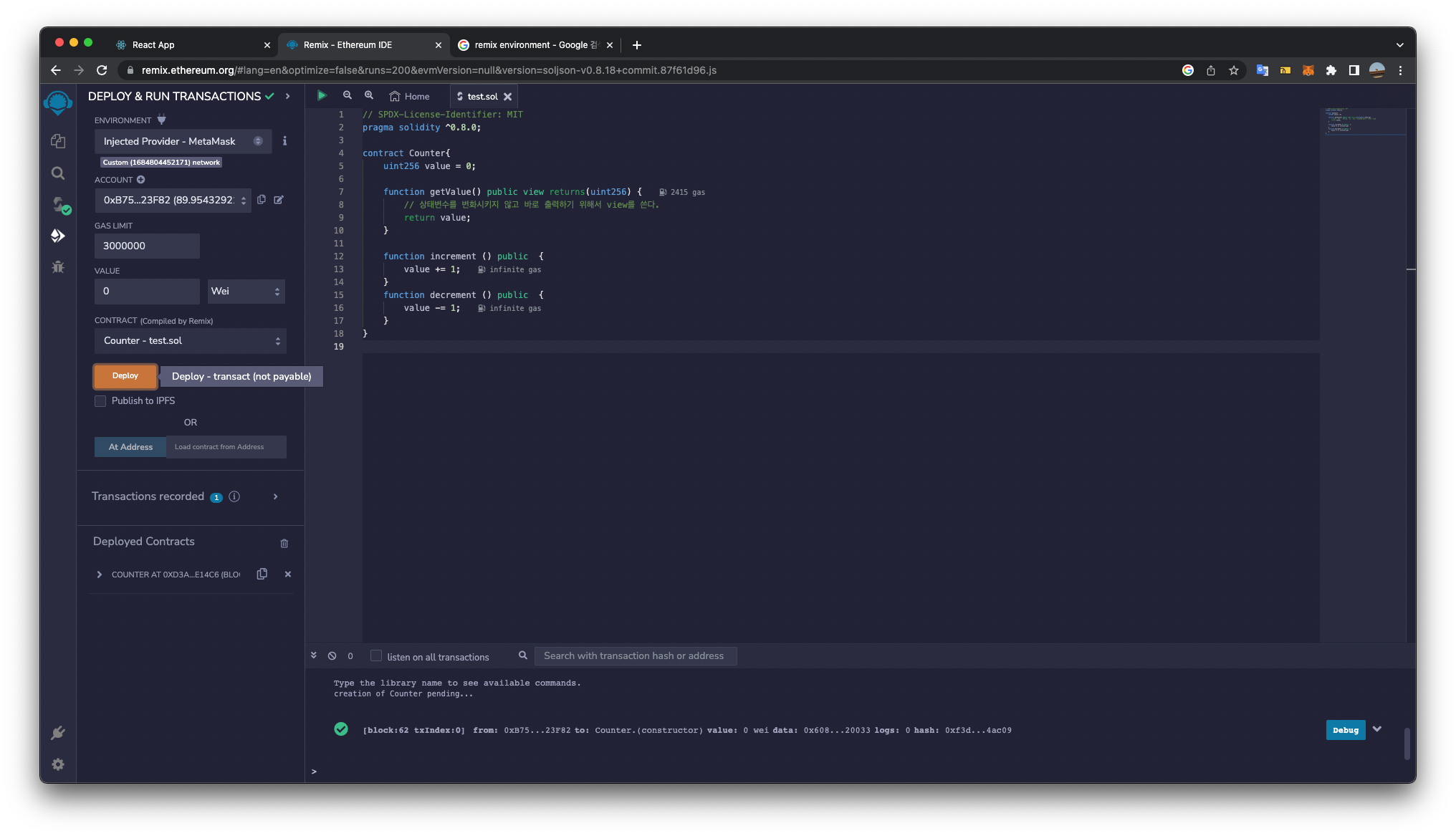
Task: Click the Debug button in terminal
Action: pyautogui.click(x=1345, y=730)
